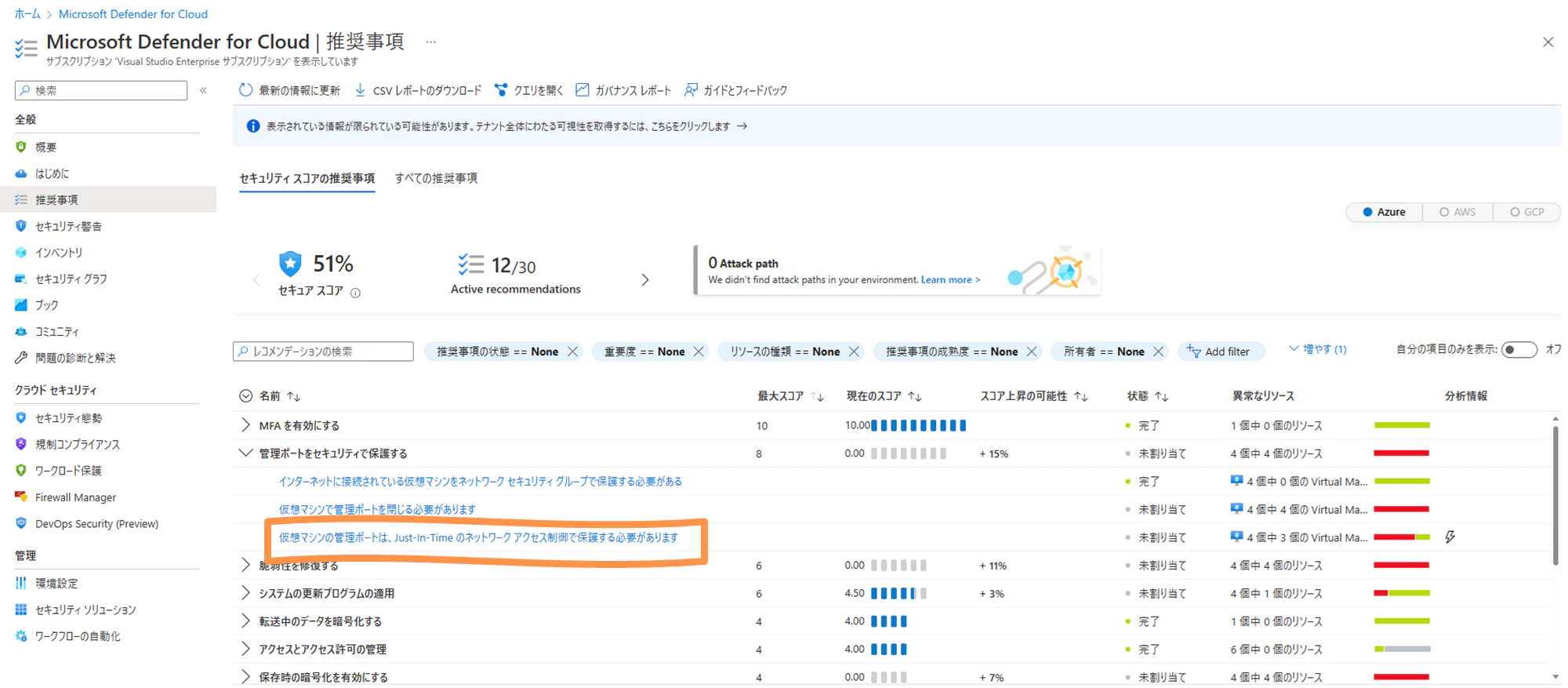
Task: Toggle 自分の項目のみを表示 switch
Action: (x=1519, y=350)
